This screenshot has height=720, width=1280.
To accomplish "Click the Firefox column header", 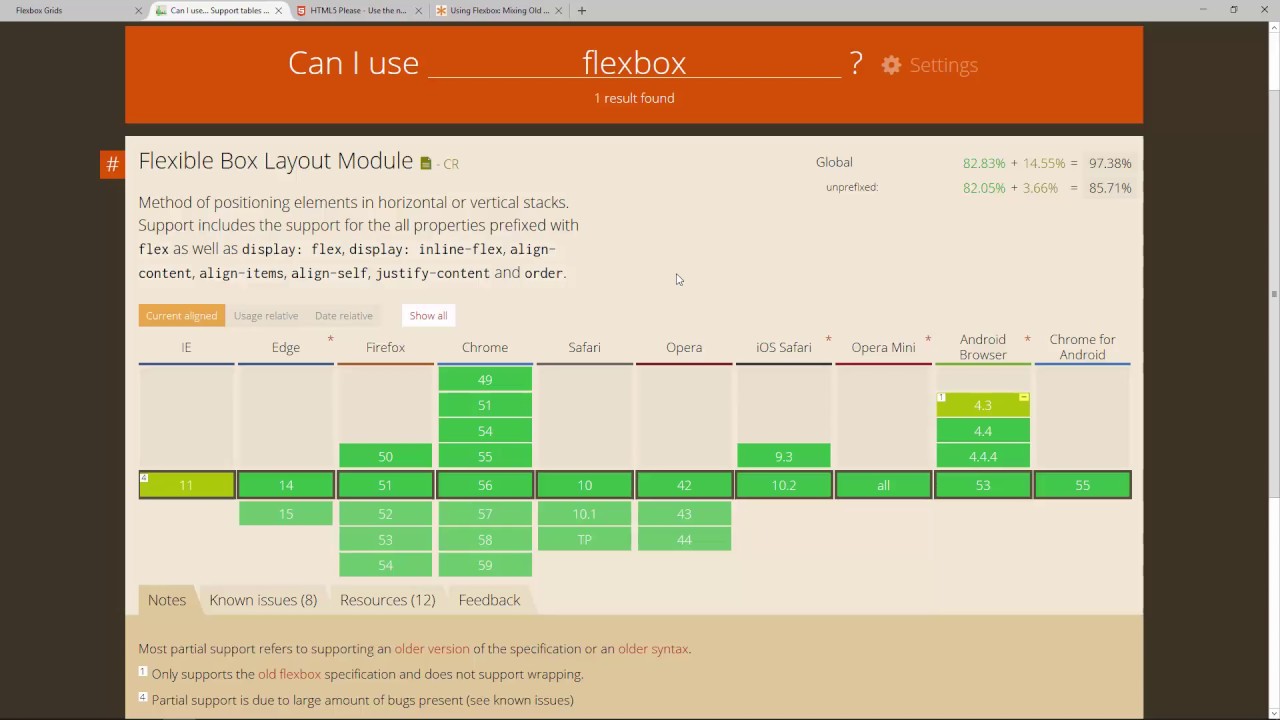I will pos(385,347).
